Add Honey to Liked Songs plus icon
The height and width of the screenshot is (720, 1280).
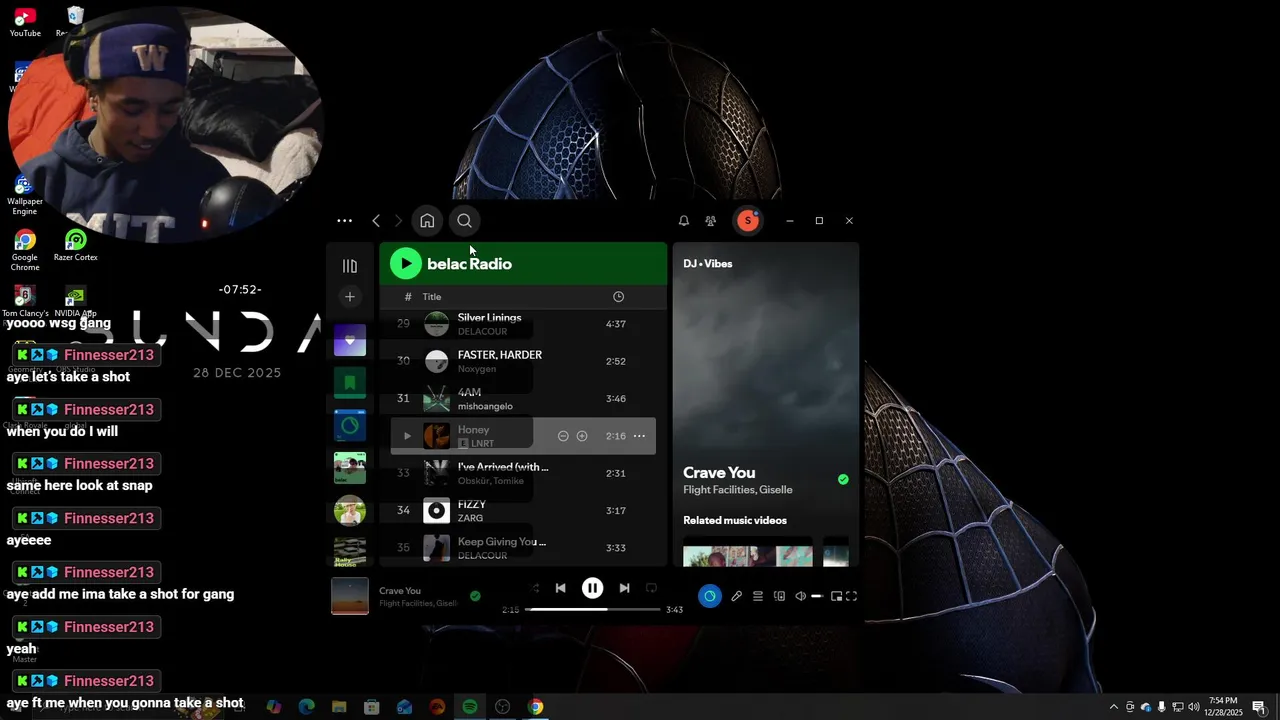point(582,436)
